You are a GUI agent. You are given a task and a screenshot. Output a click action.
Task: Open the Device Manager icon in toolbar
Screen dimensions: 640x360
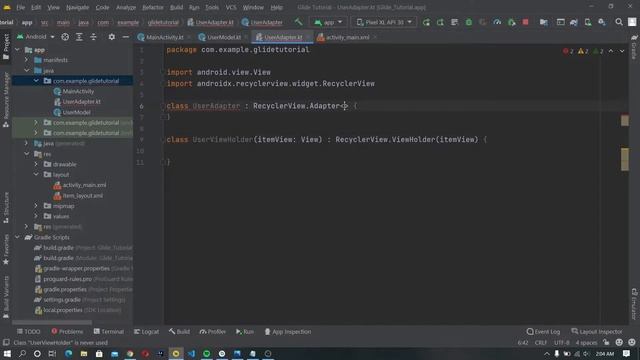587,22
